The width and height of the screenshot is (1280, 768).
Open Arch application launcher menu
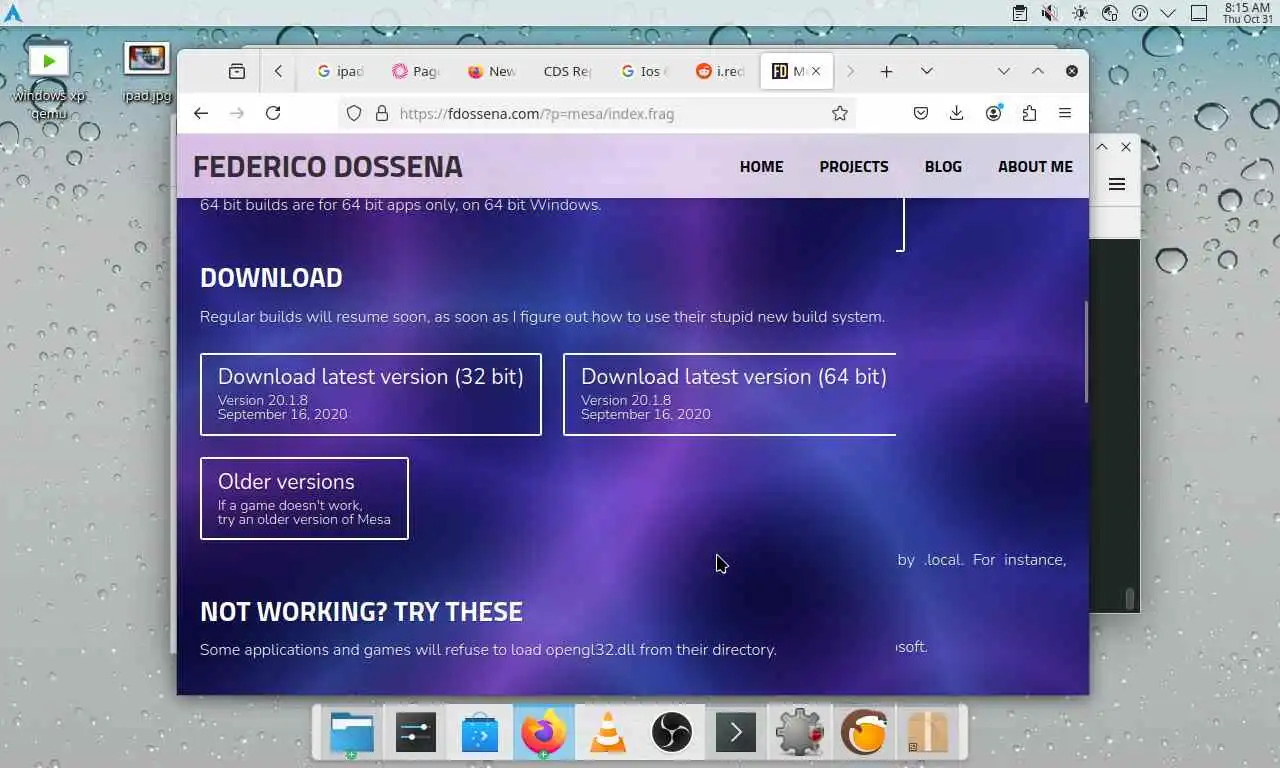pyautogui.click(x=13, y=13)
